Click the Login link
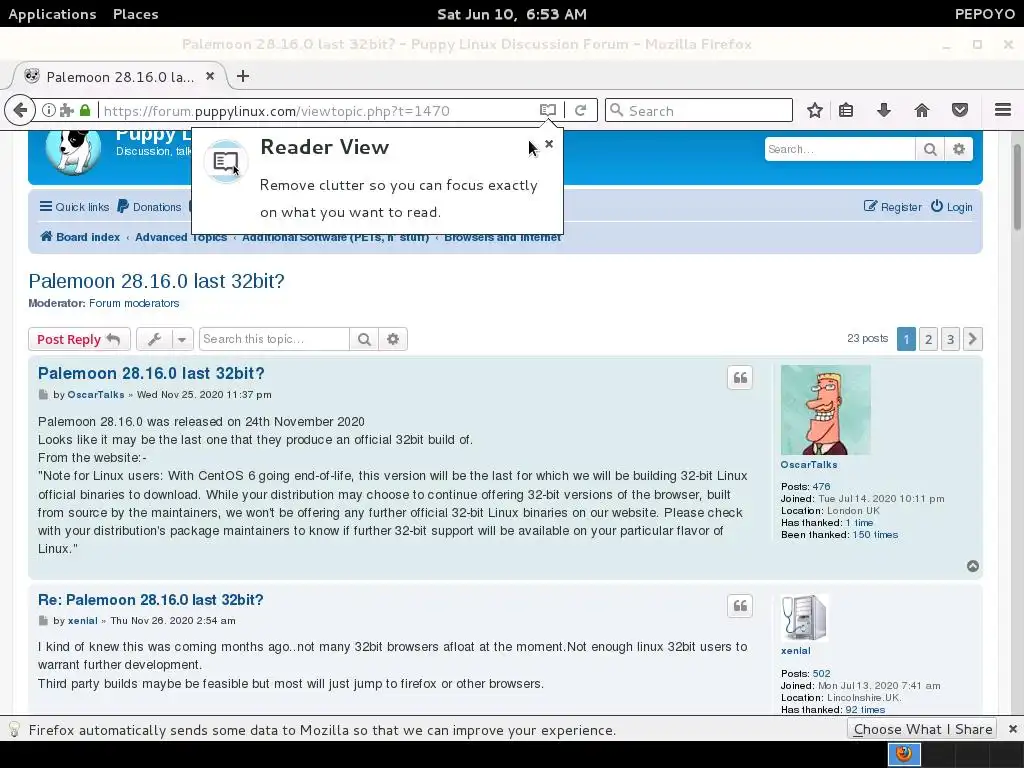 point(952,207)
